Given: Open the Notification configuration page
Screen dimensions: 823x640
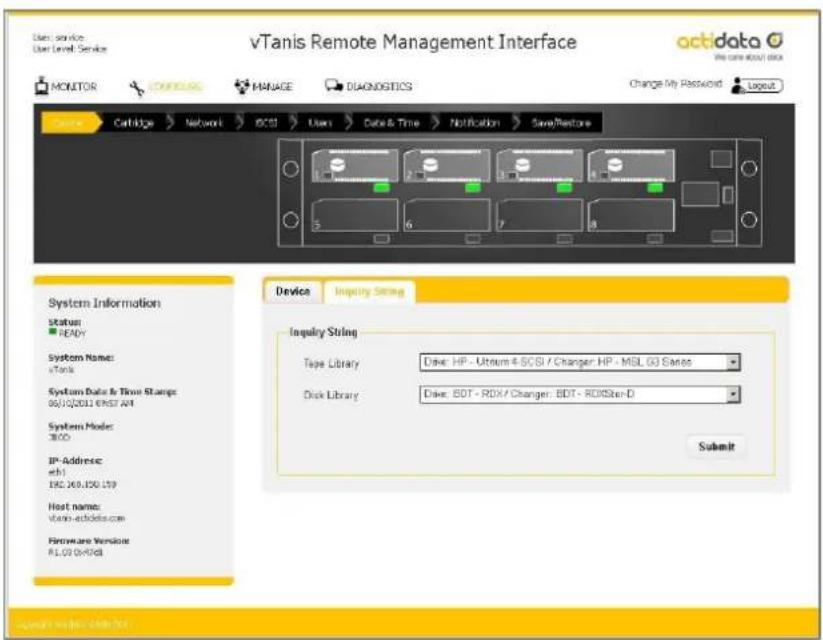Looking at the screenshot, I should point(475,123).
